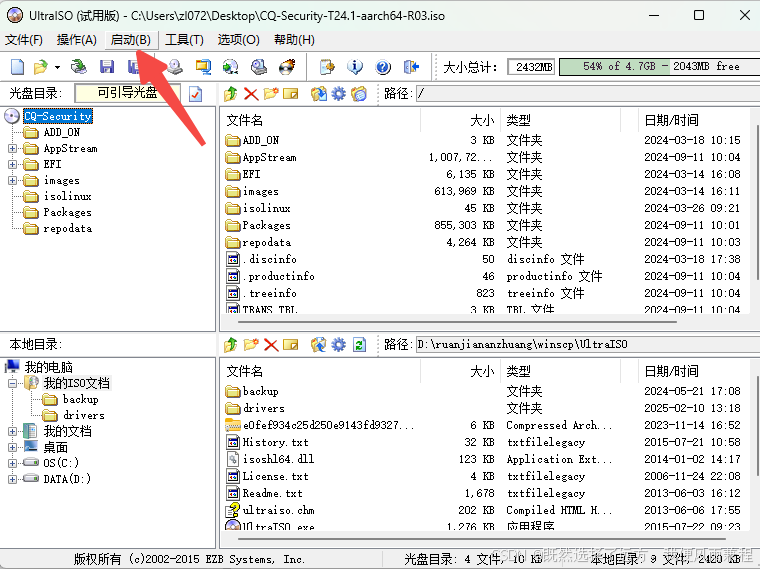Viewport: 760px width, 569px height.
Task: Click the boot info icon beside 可引导光盘
Action: 195,94
